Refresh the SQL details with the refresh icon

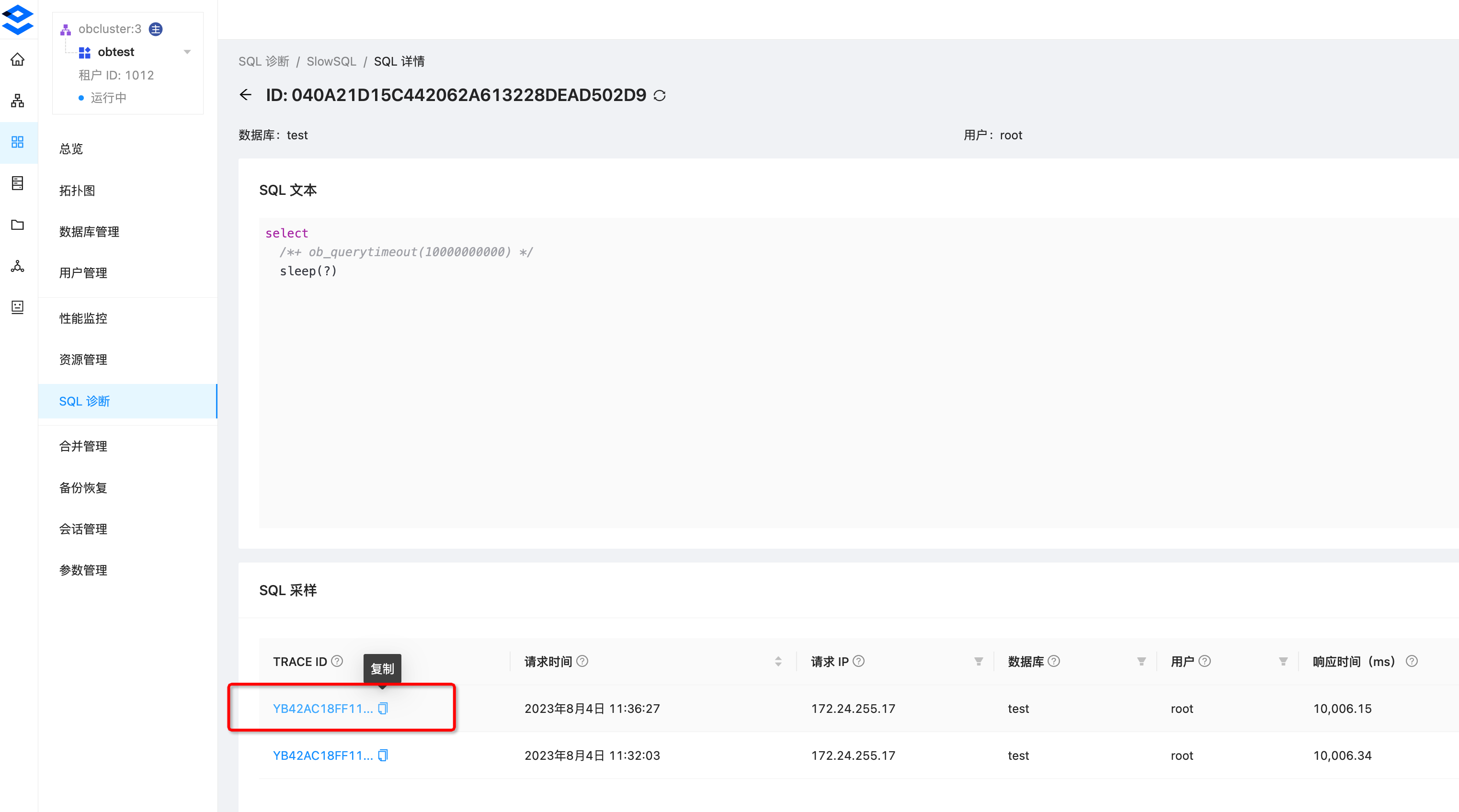coord(659,95)
